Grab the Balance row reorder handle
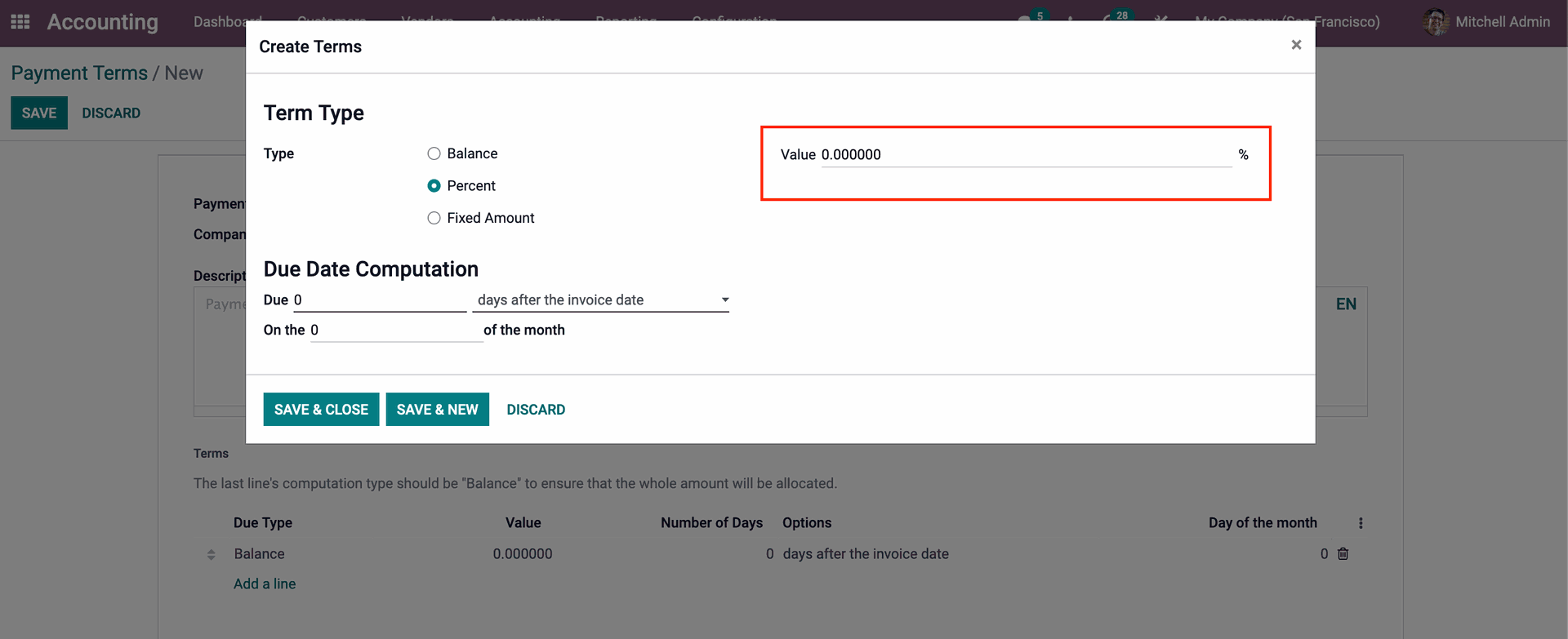Image resolution: width=1568 pixels, height=639 pixels. 212,554
